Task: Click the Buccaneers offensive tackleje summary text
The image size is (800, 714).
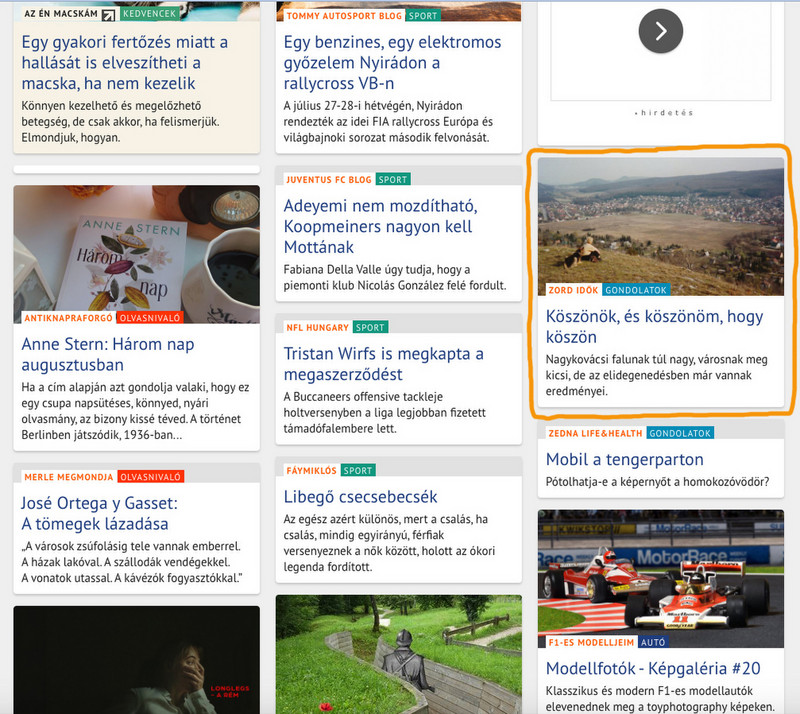Action: point(385,412)
